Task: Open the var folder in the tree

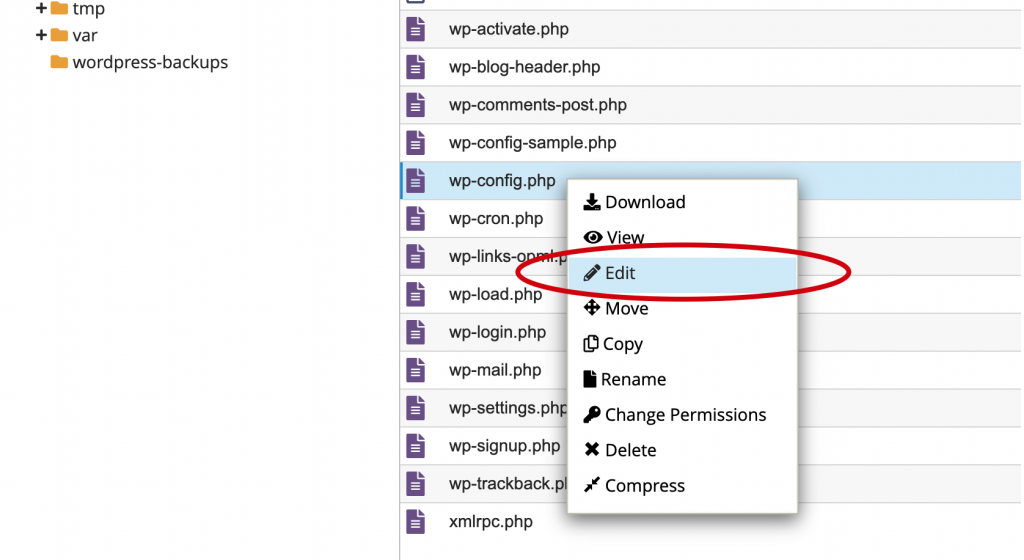Action: (x=85, y=35)
